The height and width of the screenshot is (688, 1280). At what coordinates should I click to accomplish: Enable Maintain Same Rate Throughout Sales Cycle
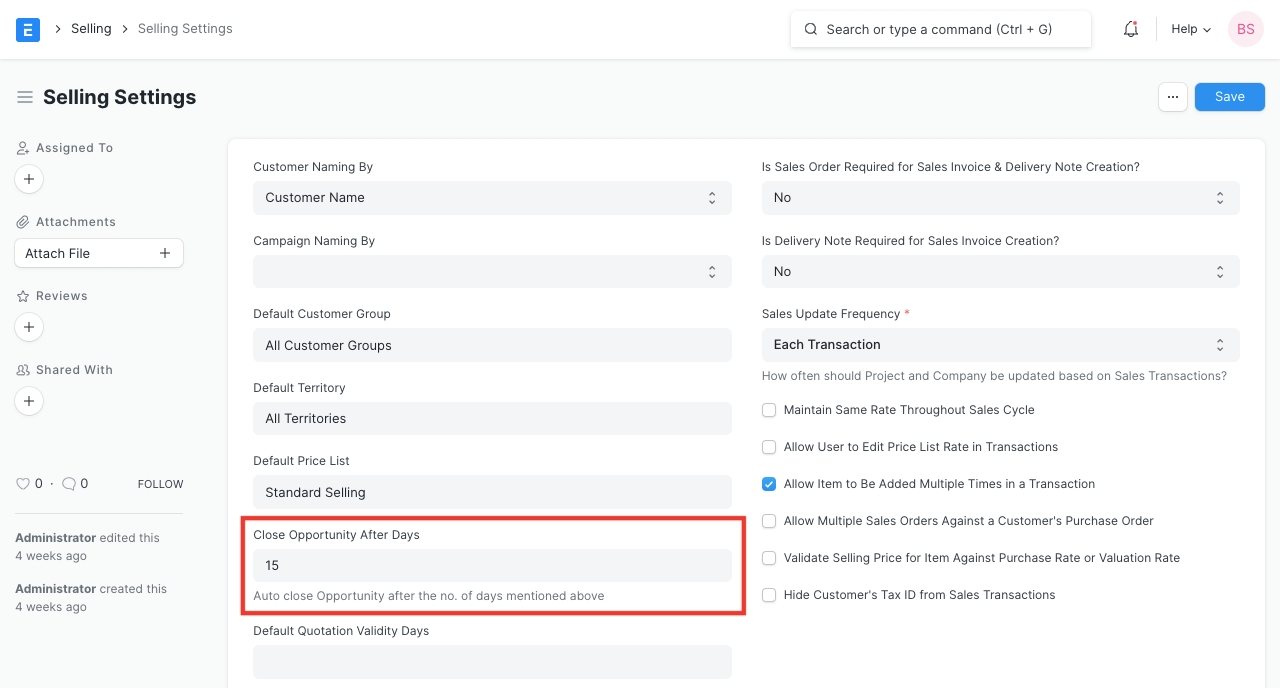coord(769,410)
